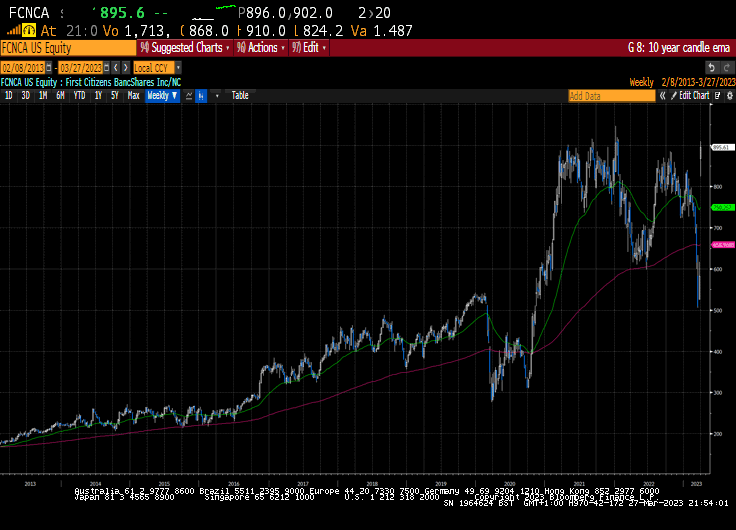Expand the Weekly periodicity dropdown
The width and height of the screenshot is (736, 530).
pyautogui.click(x=162, y=96)
